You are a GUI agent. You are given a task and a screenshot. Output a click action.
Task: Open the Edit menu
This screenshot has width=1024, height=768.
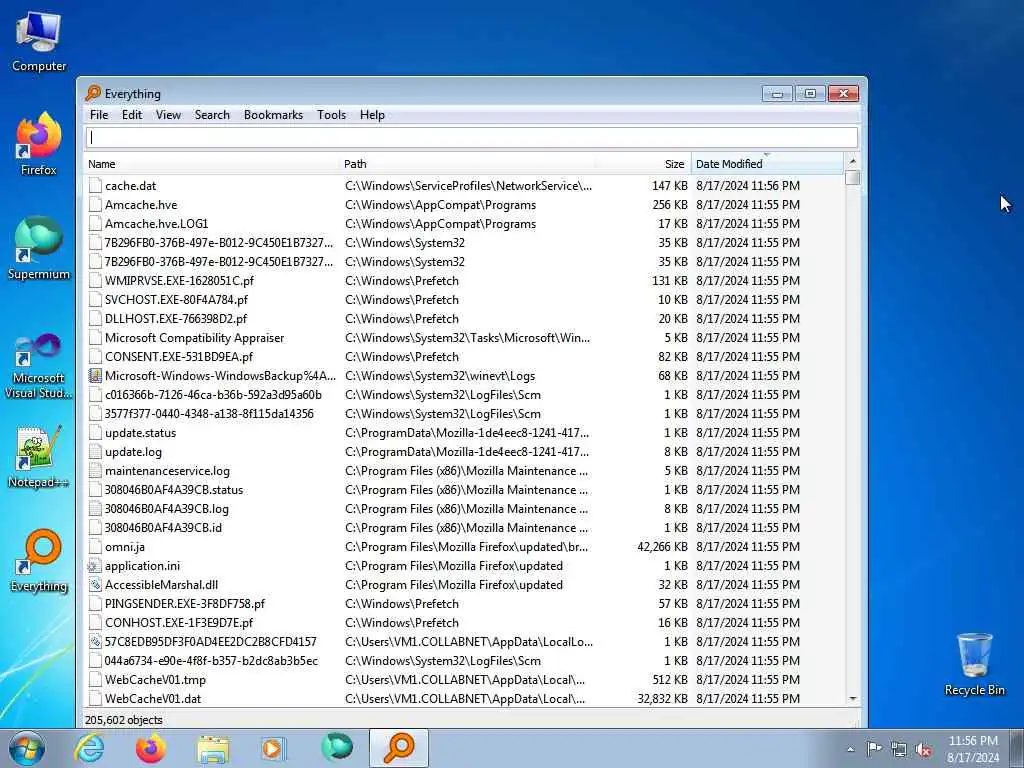pyautogui.click(x=132, y=115)
